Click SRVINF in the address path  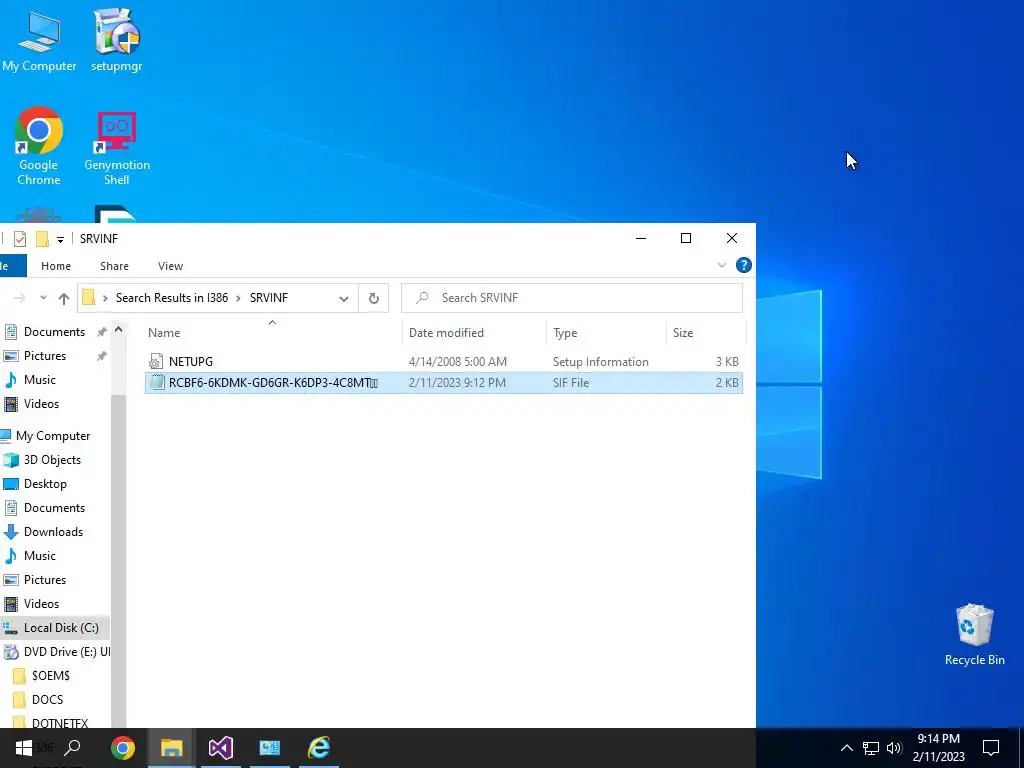pyautogui.click(x=268, y=298)
